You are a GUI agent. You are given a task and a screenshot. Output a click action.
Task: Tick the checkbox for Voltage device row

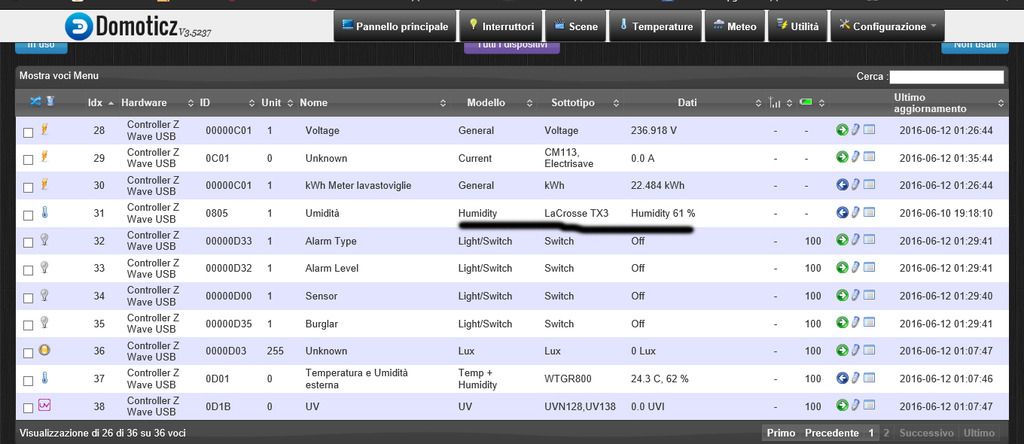pos(28,131)
